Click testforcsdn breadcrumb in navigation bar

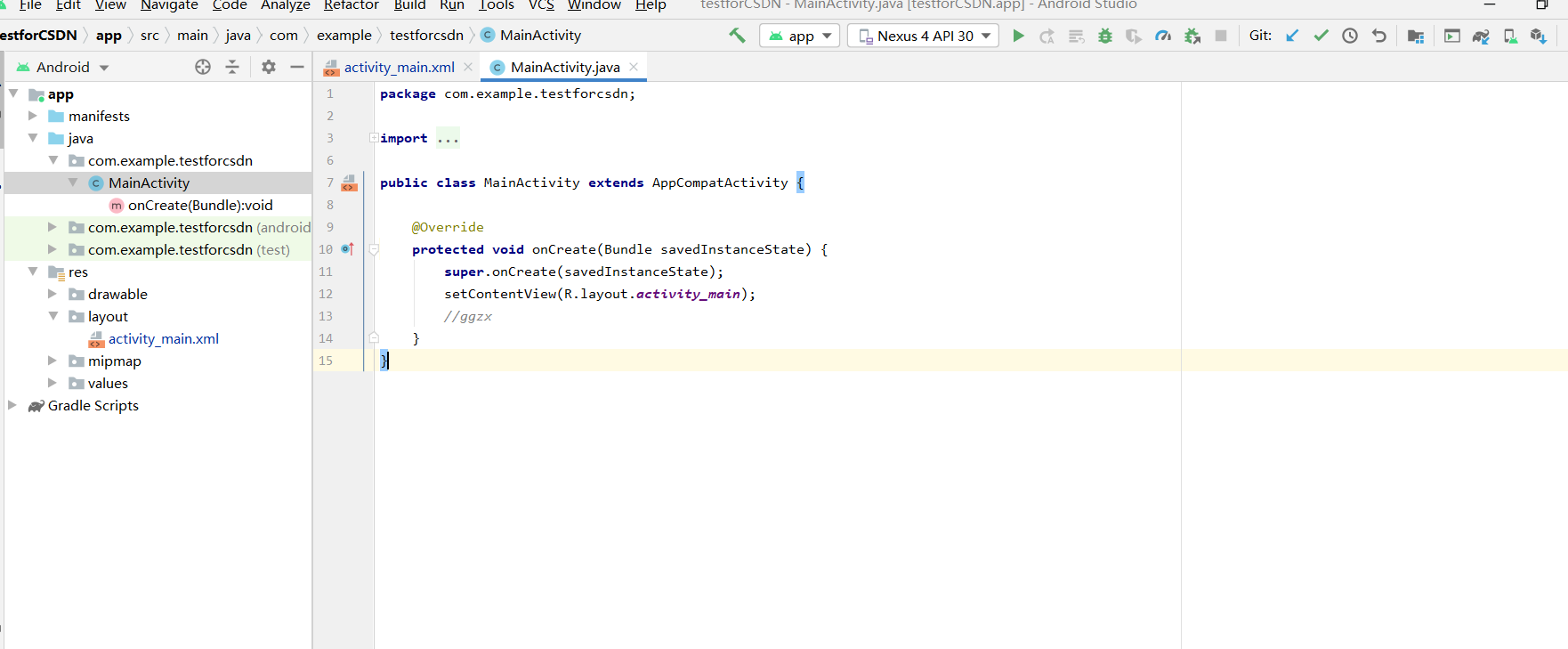point(426,36)
